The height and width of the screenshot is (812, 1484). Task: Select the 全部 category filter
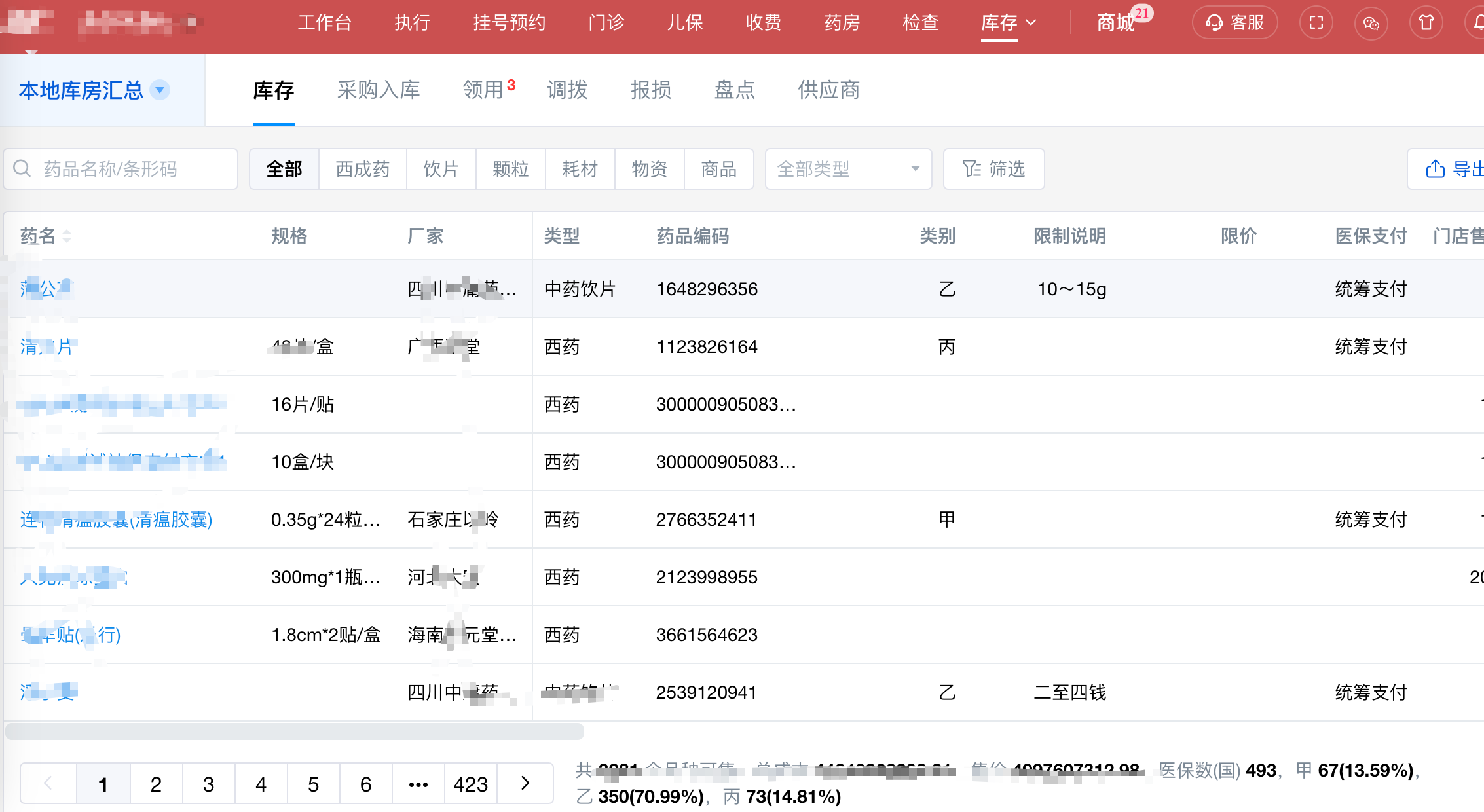(284, 169)
